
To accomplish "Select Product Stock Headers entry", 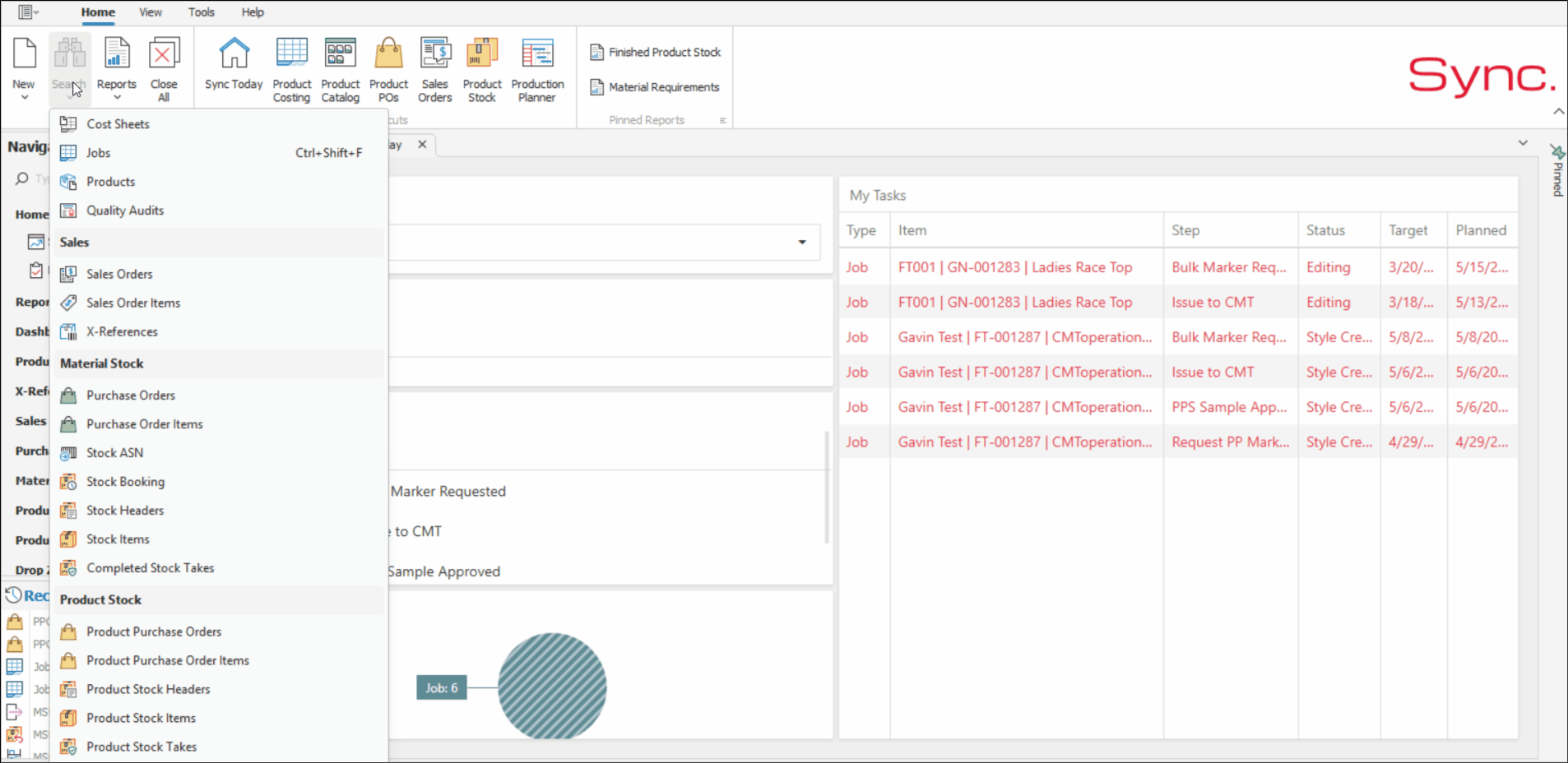I will tap(219, 689).
